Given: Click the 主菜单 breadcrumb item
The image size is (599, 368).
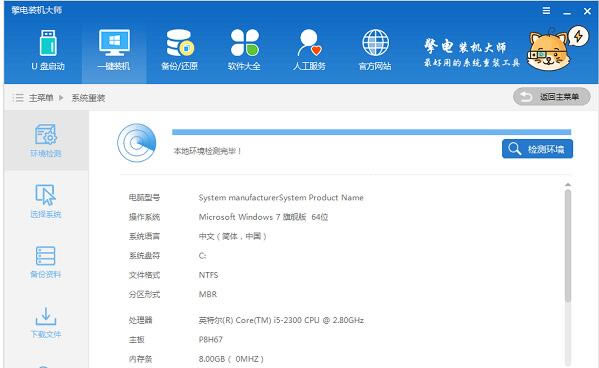Looking at the screenshot, I should tap(41, 98).
